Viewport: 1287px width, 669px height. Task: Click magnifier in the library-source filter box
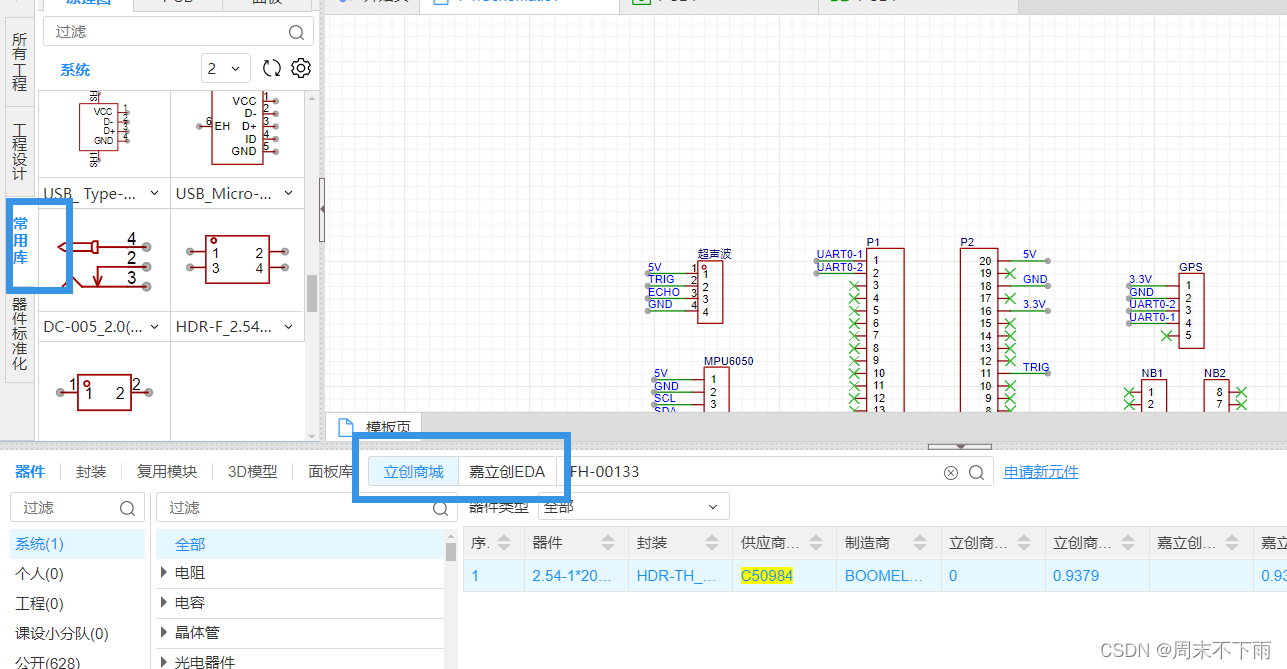[x=128, y=508]
